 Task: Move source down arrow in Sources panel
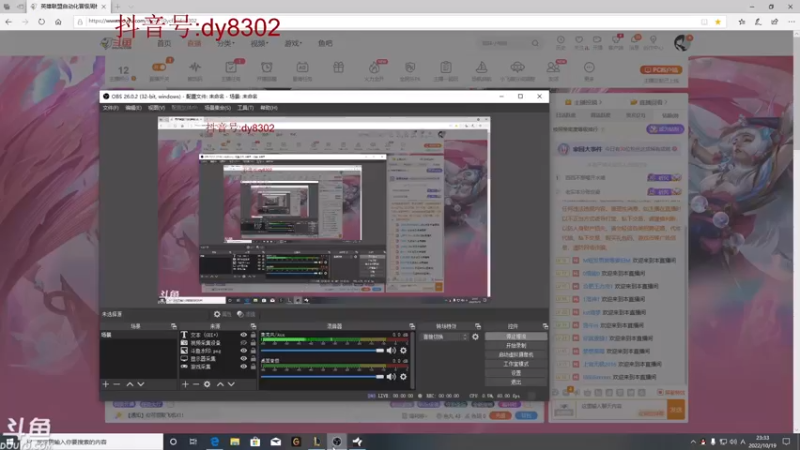tap(231, 384)
